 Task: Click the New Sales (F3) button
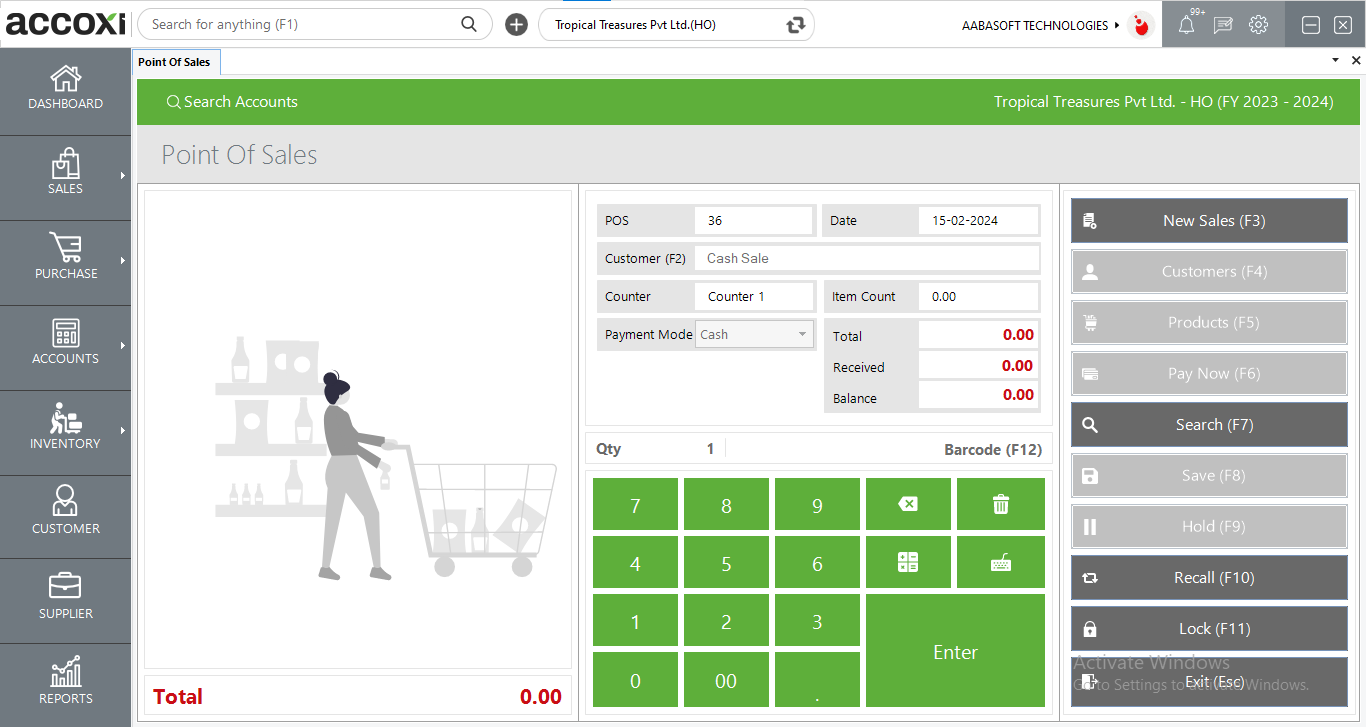tap(1208, 220)
